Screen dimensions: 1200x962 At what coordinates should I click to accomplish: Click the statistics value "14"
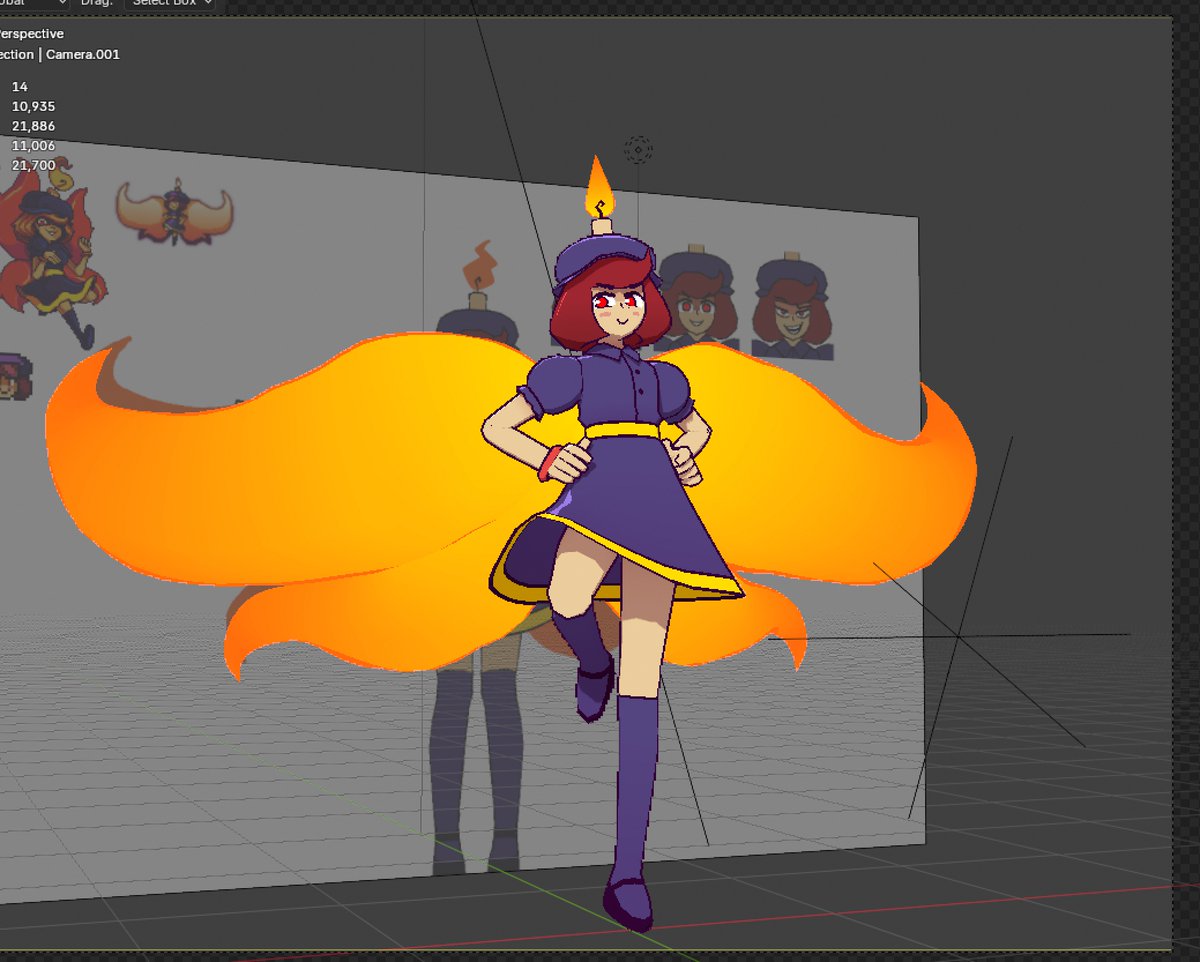pos(20,87)
